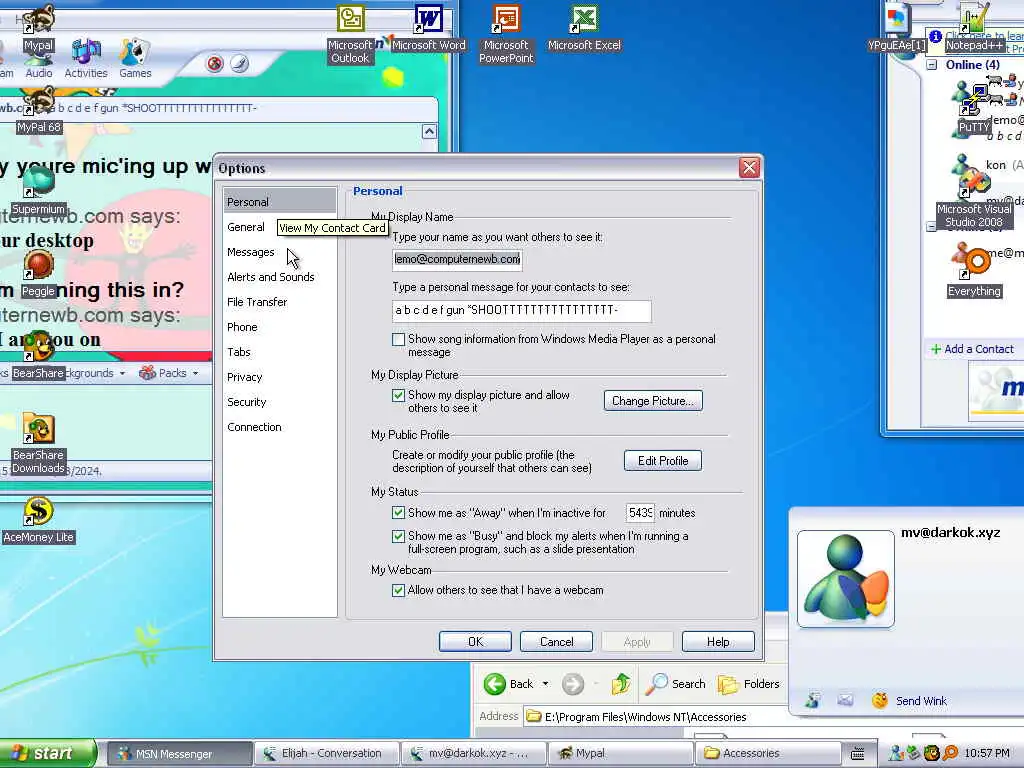Select the File Transfer category

(257, 302)
